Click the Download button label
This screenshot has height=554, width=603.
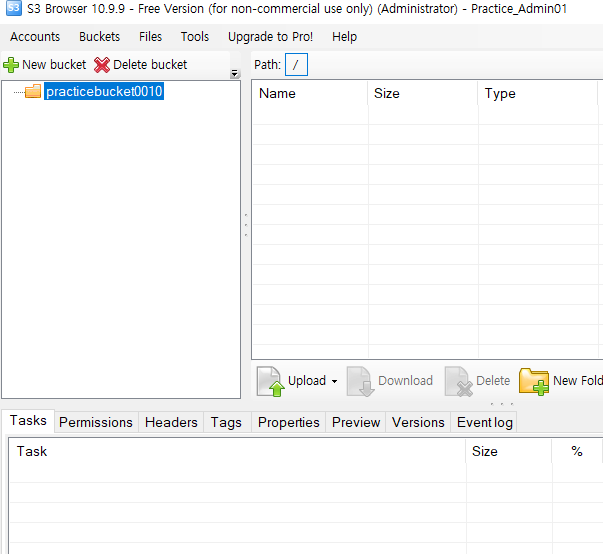click(405, 381)
